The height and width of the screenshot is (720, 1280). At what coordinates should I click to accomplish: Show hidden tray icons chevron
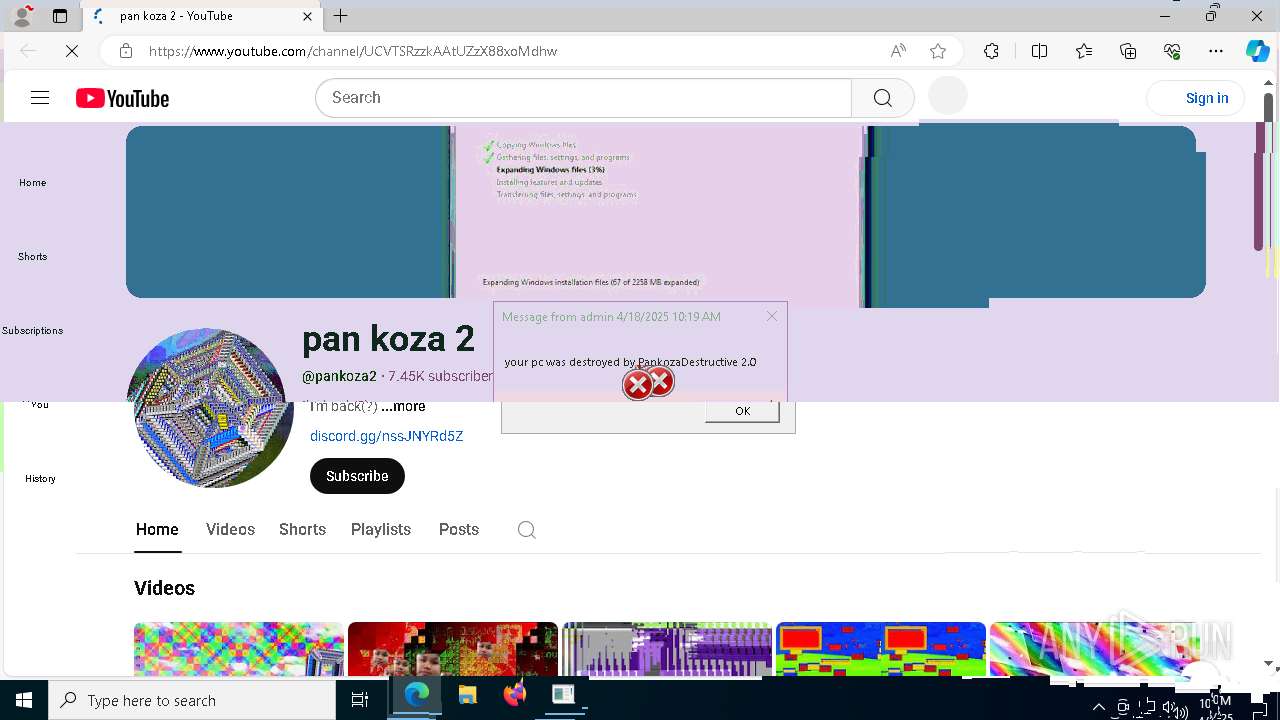[1099, 707]
